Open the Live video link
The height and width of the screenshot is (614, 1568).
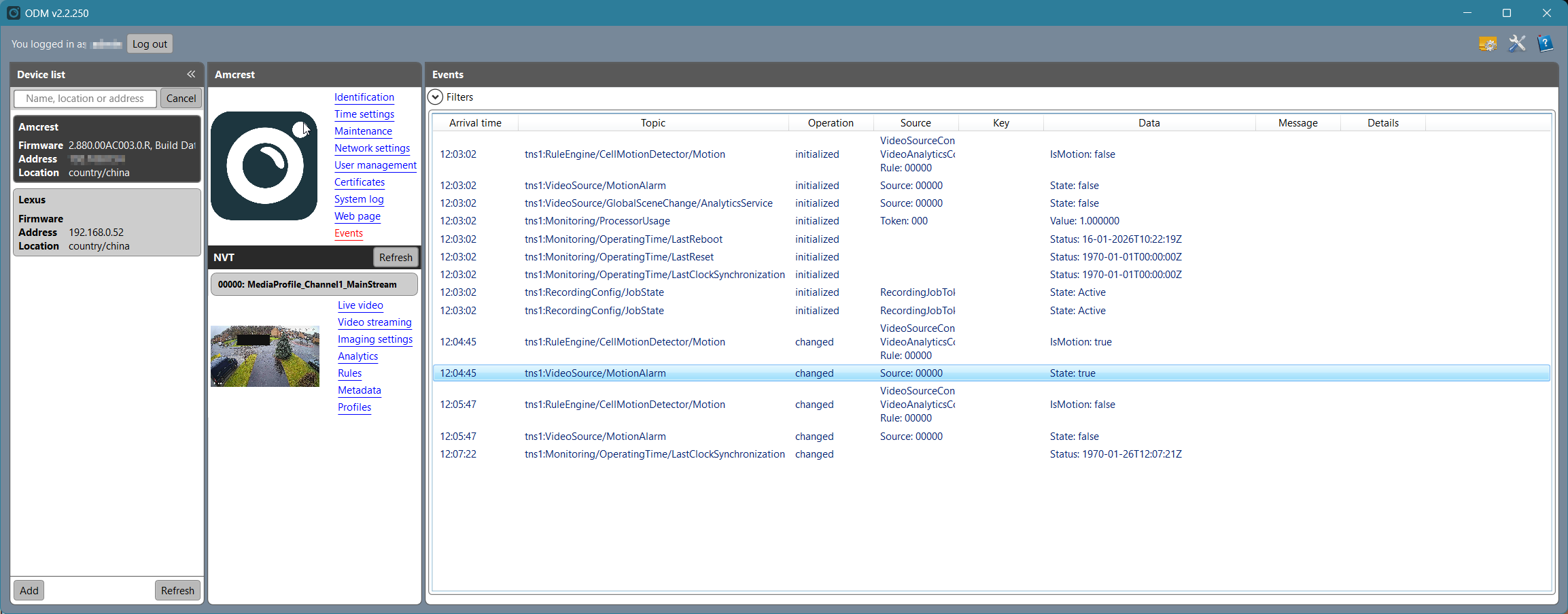tap(360, 305)
